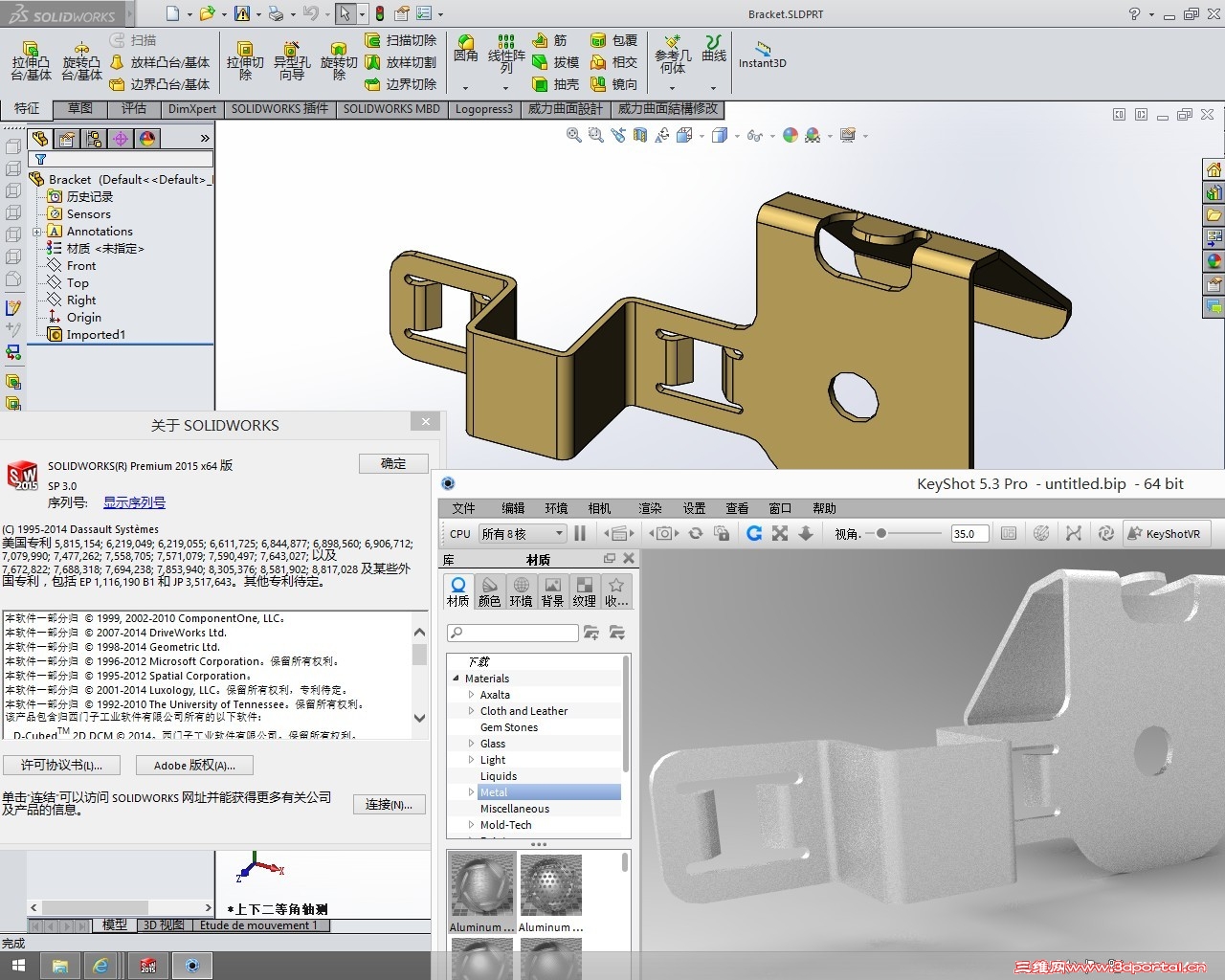Image resolution: width=1225 pixels, height=980 pixels.
Task: Click the Extruded Boss/Base (拉伸凸台/基体) tool
Action: point(31,61)
